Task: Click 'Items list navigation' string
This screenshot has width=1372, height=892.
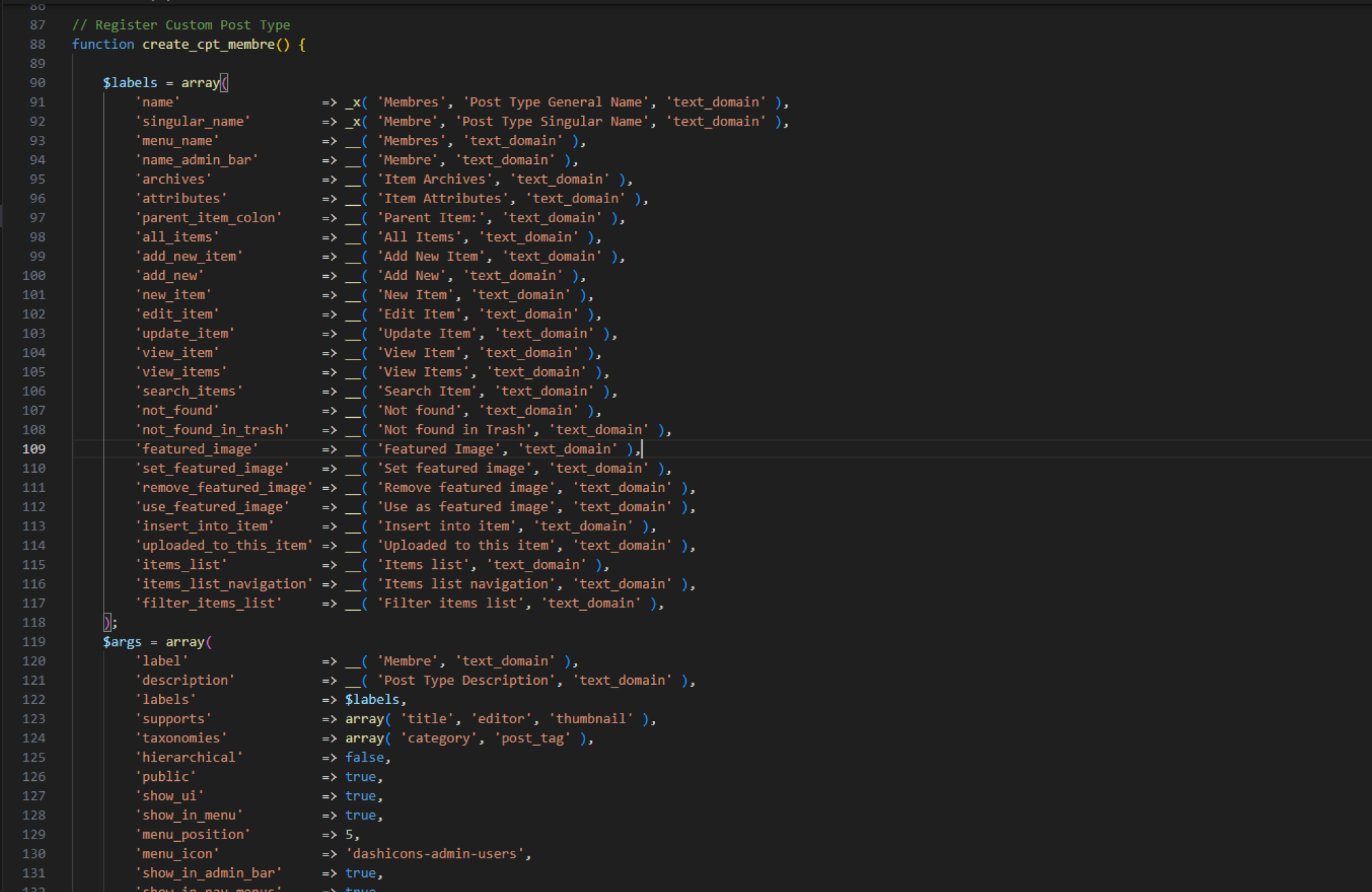Action: click(x=466, y=584)
